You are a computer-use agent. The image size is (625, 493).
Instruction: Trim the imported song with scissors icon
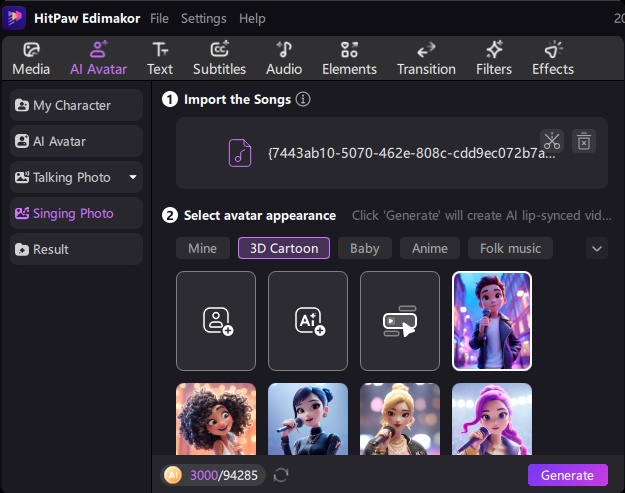[x=552, y=141]
